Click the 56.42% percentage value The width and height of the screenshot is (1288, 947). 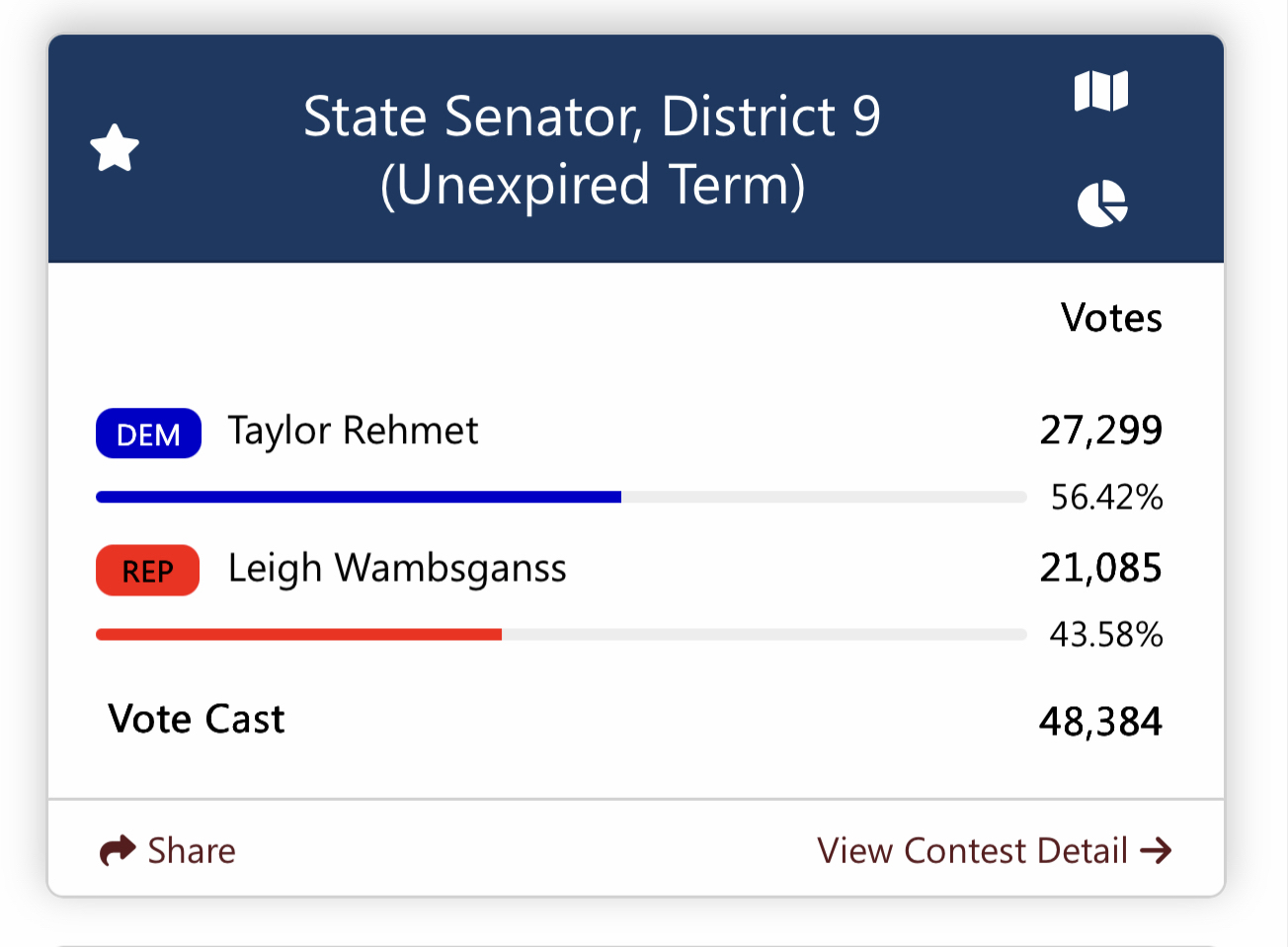1106,497
